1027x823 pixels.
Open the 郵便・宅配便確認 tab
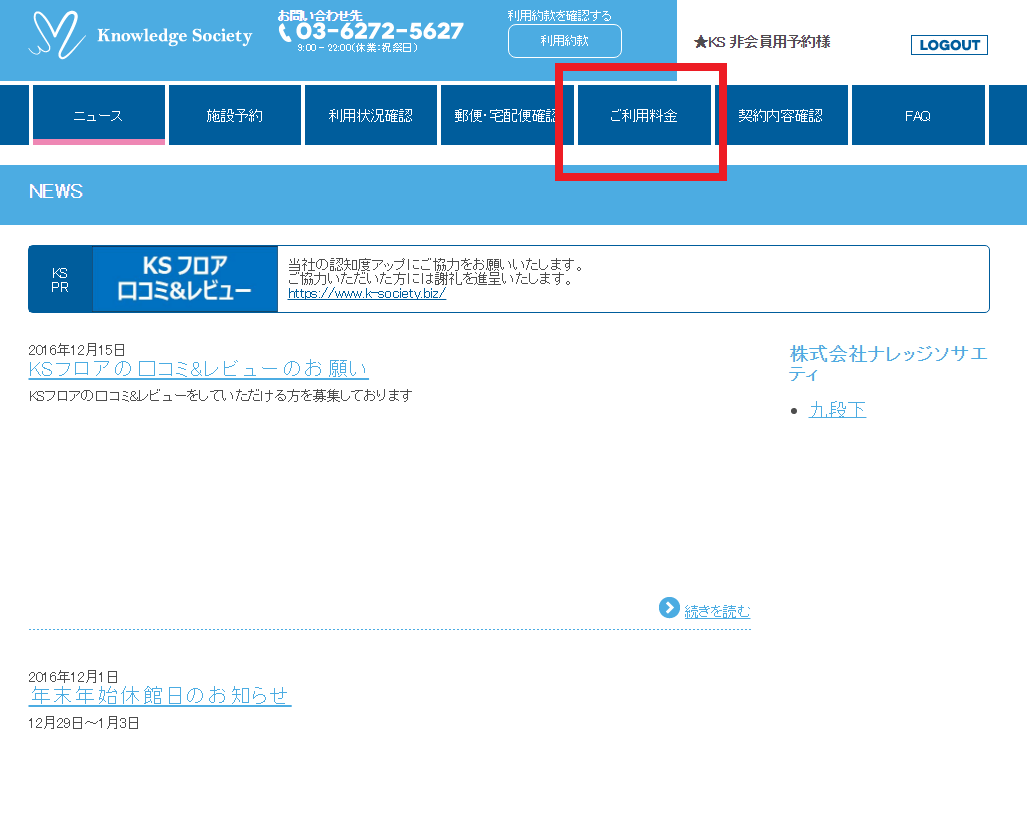pyautogui.click(x=506, y=116)
